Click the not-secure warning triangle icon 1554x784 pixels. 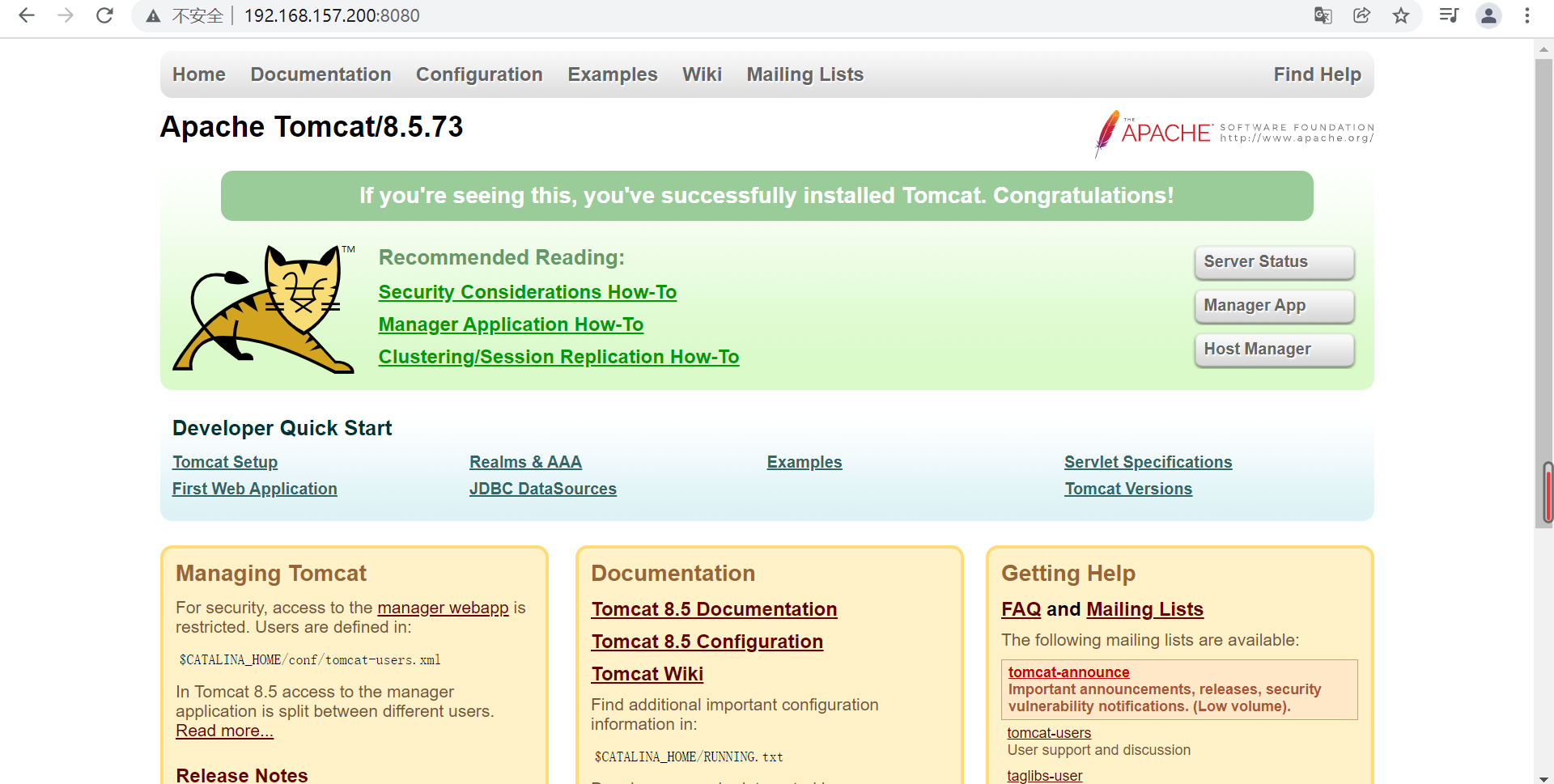coord(153,15)
